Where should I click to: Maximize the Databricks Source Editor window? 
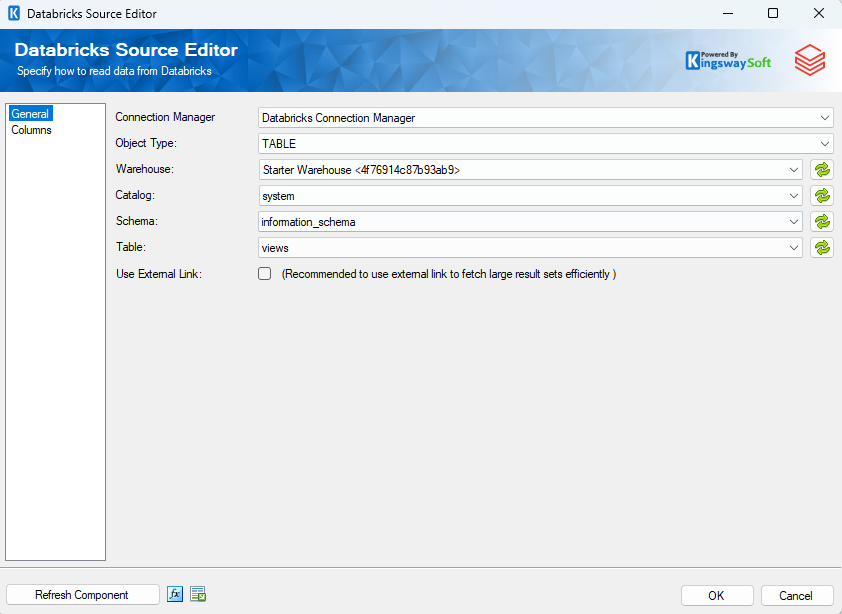coord(773,13)
